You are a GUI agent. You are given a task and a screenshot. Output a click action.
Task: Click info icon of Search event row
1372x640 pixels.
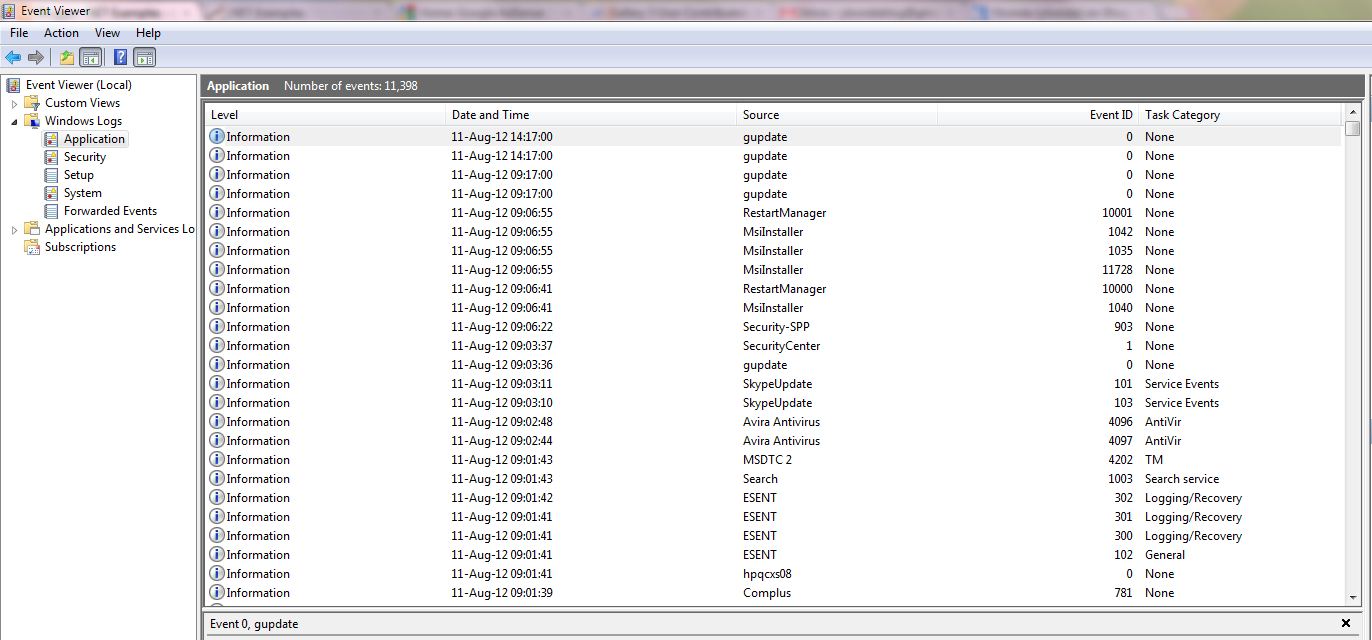217,478
